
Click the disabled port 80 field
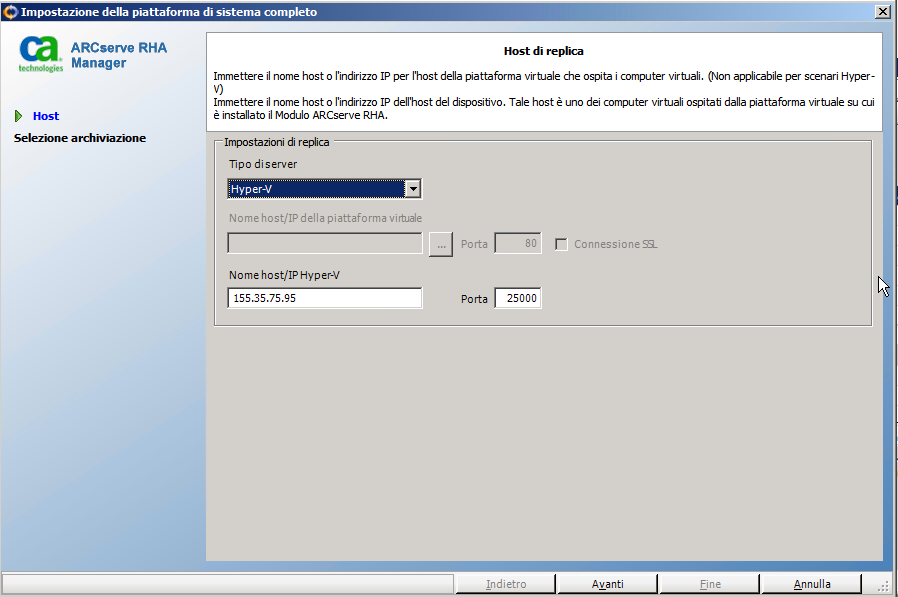pos(518,243)
